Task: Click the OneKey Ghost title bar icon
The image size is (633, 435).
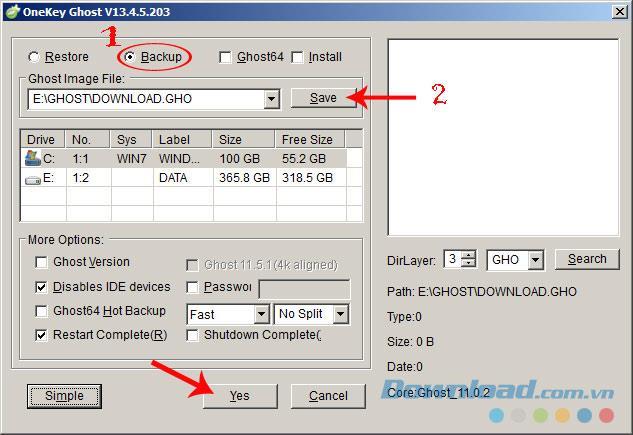Action: click(13, 12)
